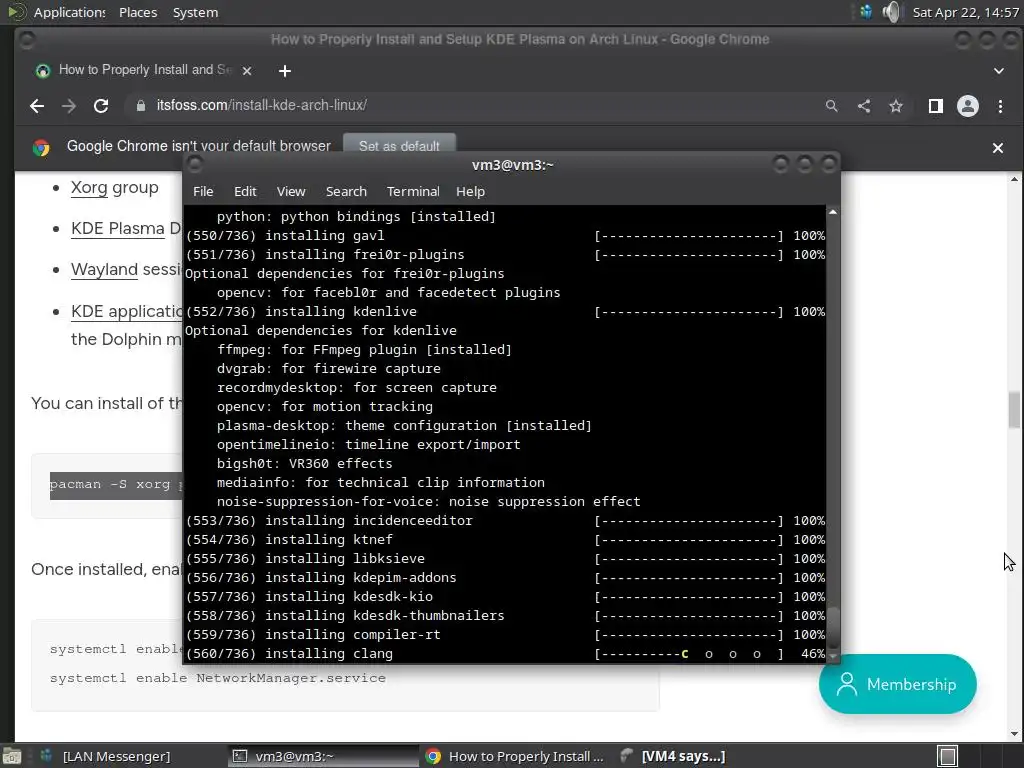Click the Chrome page scrollbar thumb
1024x768 pixels.
click(1014, 409)
